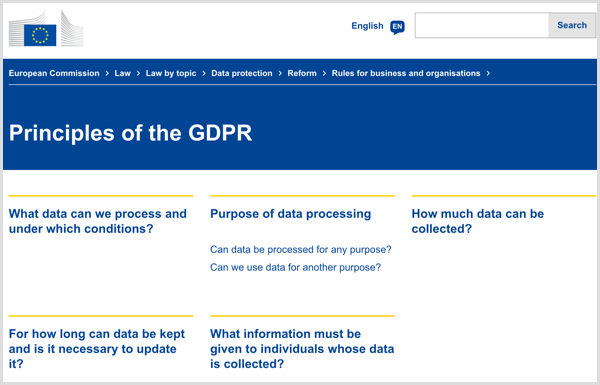
Task: Click the European Commission logo
Action: pos(46,29)
